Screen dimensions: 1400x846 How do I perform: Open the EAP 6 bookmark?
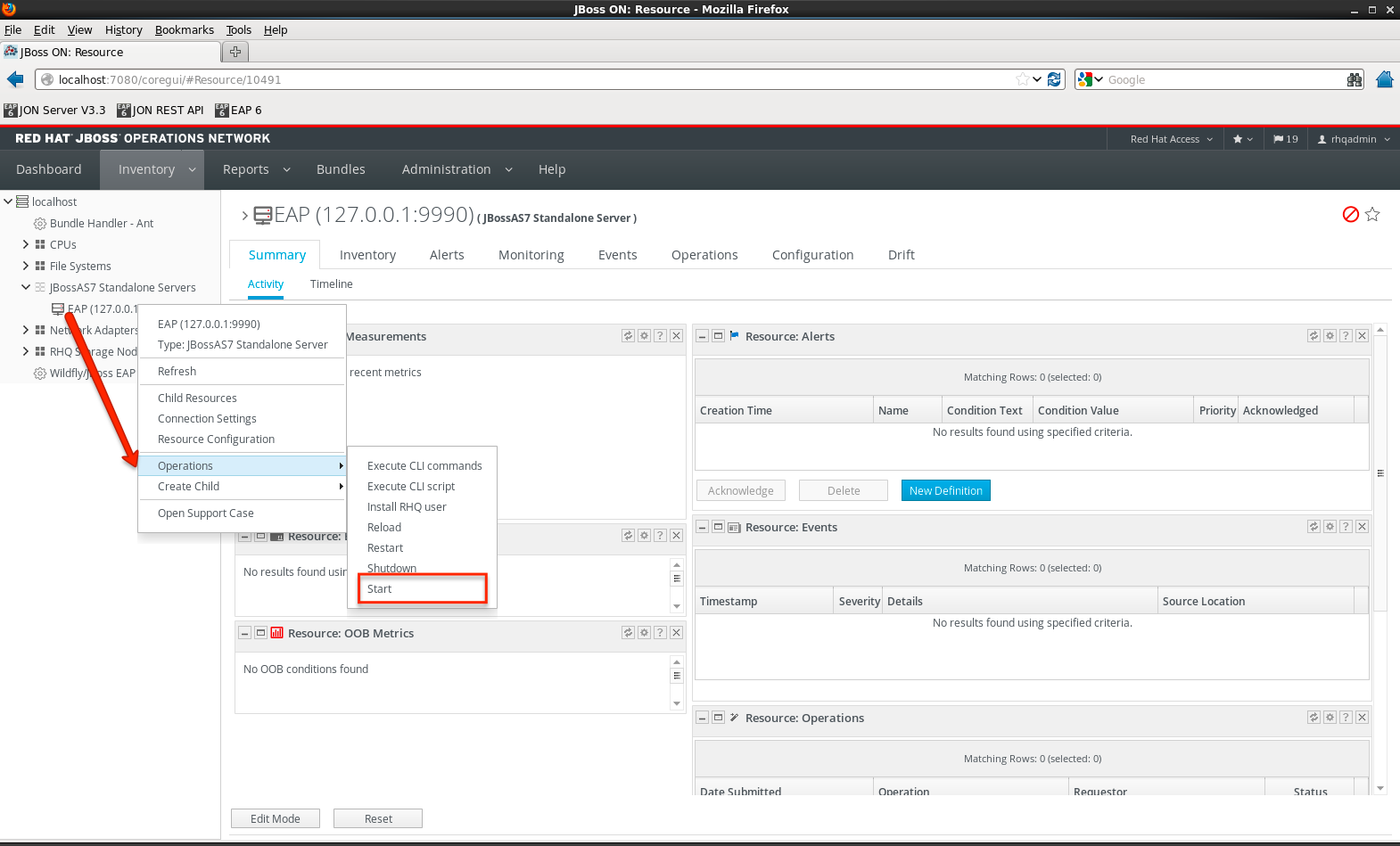(x=238, y=111)
